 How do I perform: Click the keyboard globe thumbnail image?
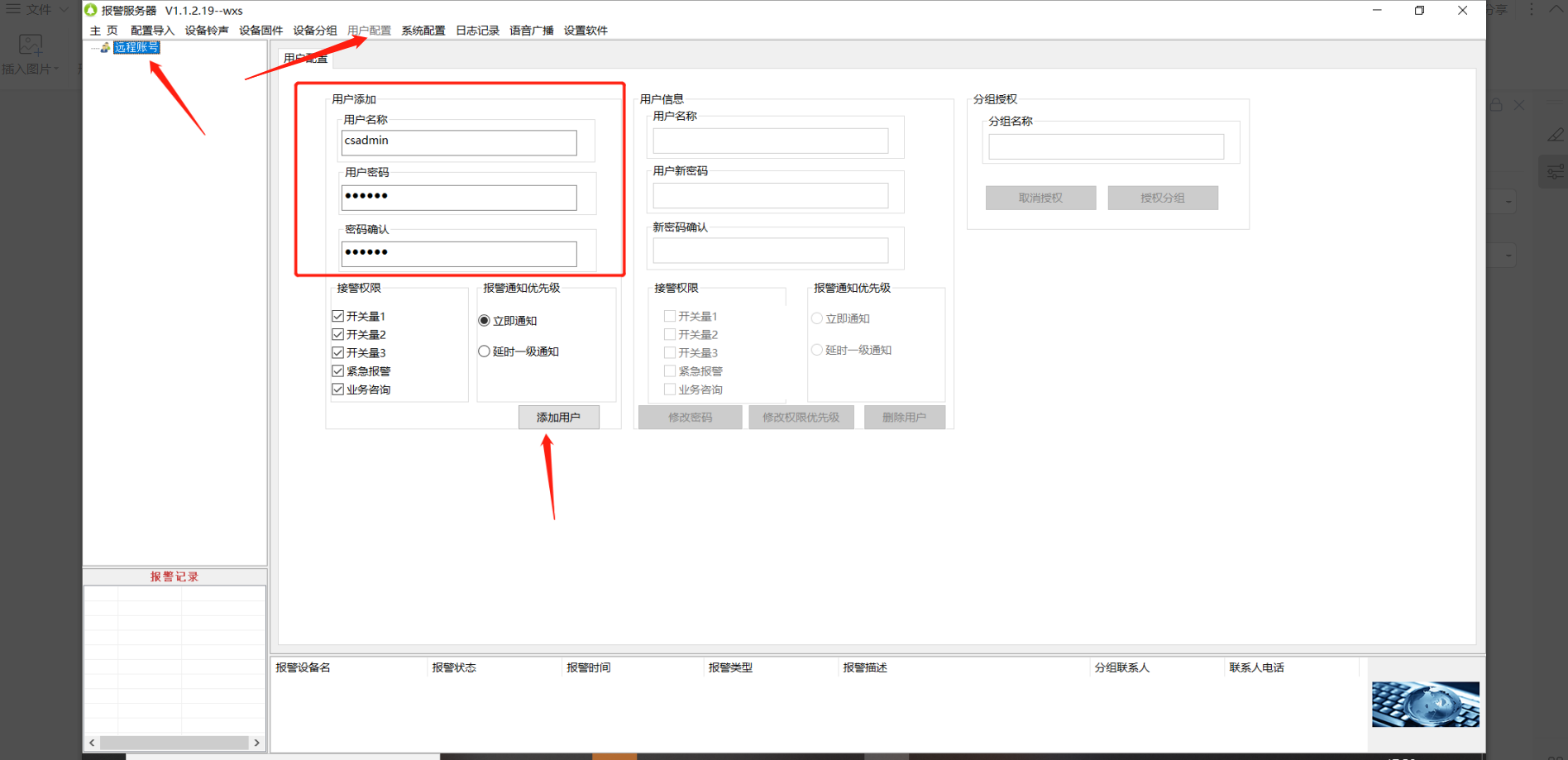(x=1425, y=704)
